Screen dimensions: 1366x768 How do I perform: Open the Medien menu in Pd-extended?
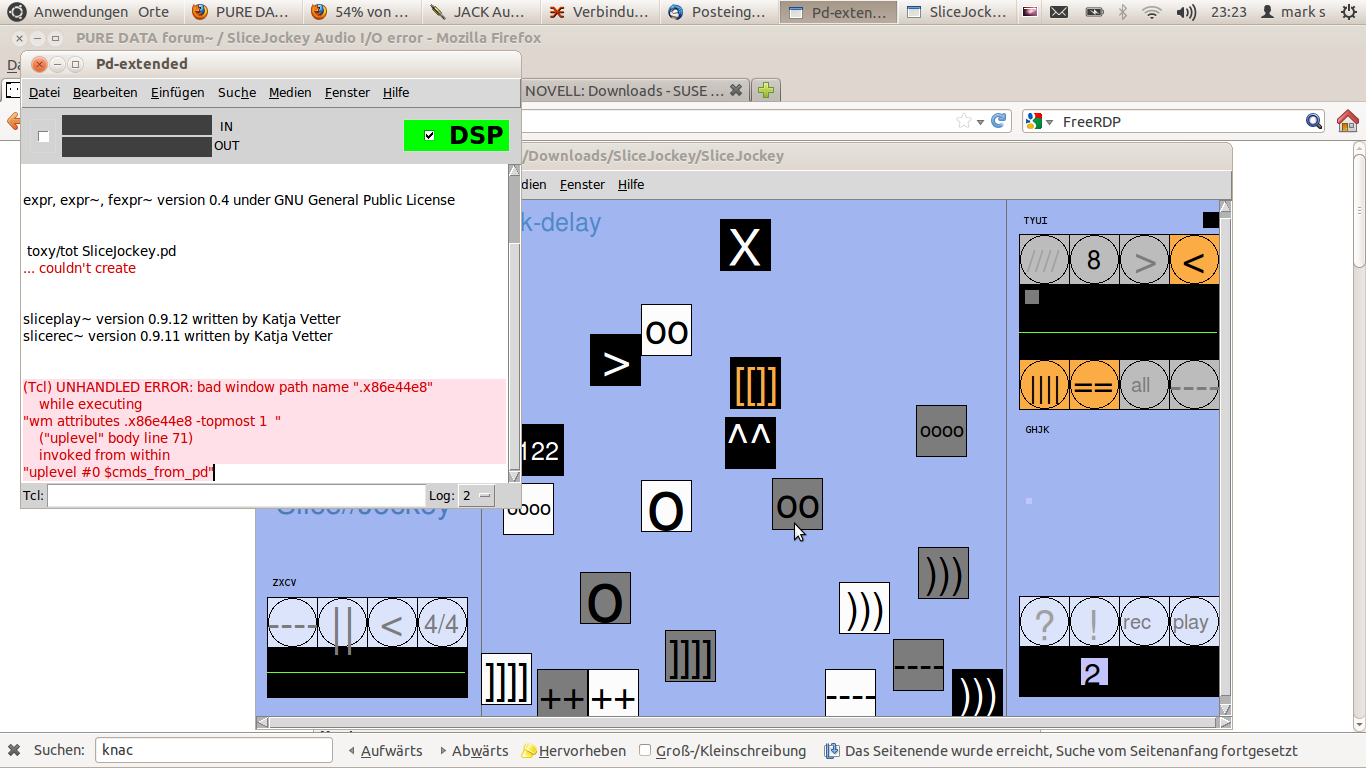[x=290, y=92]
